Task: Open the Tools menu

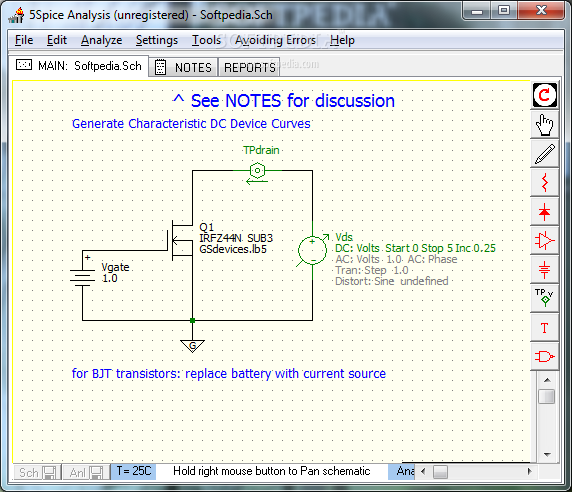Action: point(206,40)
